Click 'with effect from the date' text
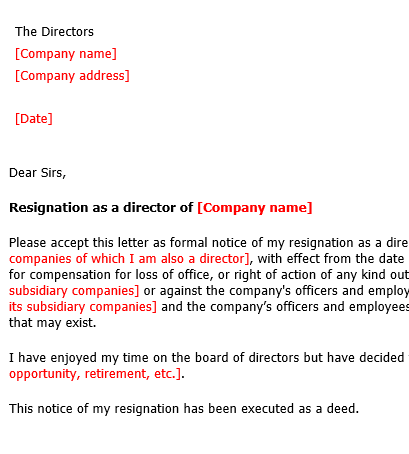 331,259
